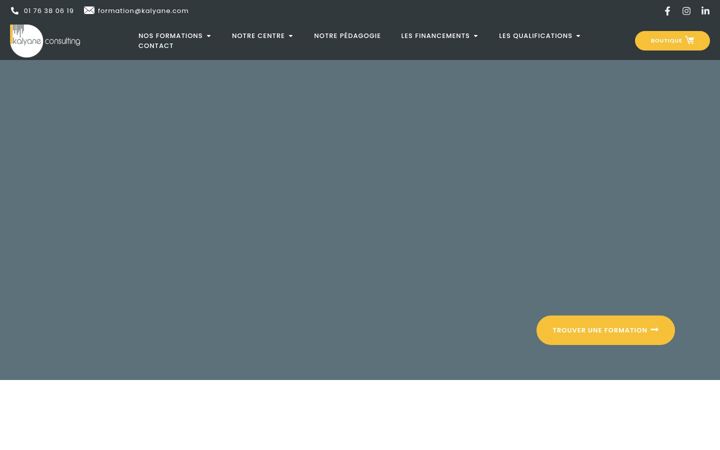Click the Trouver une formation button
This screenshot has height=450, width=720.
[606, 330]
